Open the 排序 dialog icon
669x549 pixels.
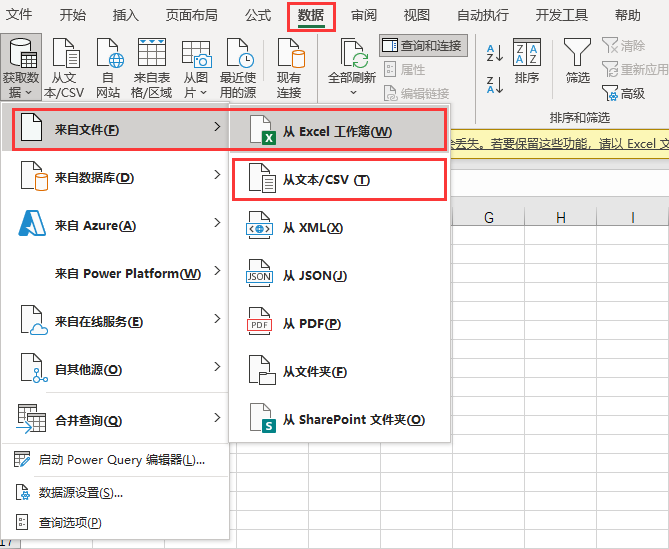coord(527,61)
